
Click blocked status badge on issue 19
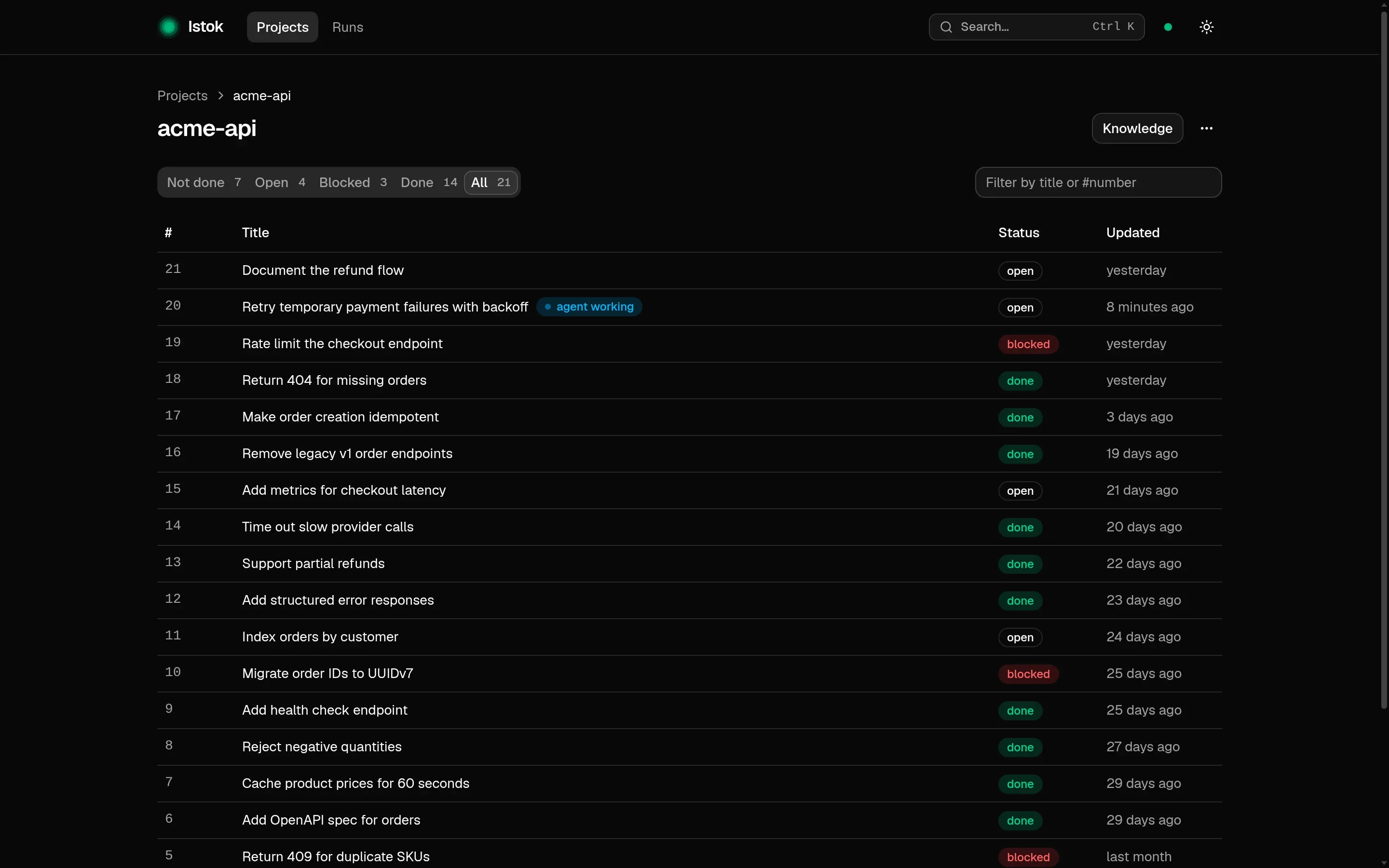click(x=1028, y=344)
